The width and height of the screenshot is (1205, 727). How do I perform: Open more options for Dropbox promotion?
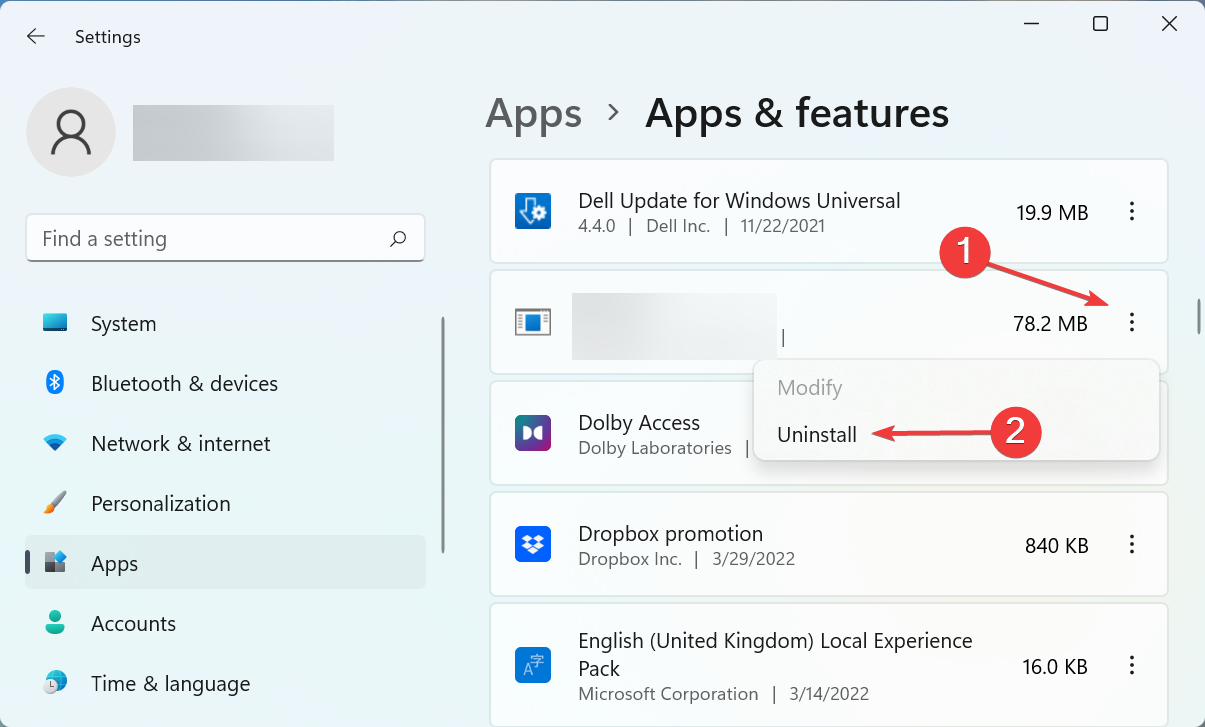pyautogui.click(x=1131, y=544)
